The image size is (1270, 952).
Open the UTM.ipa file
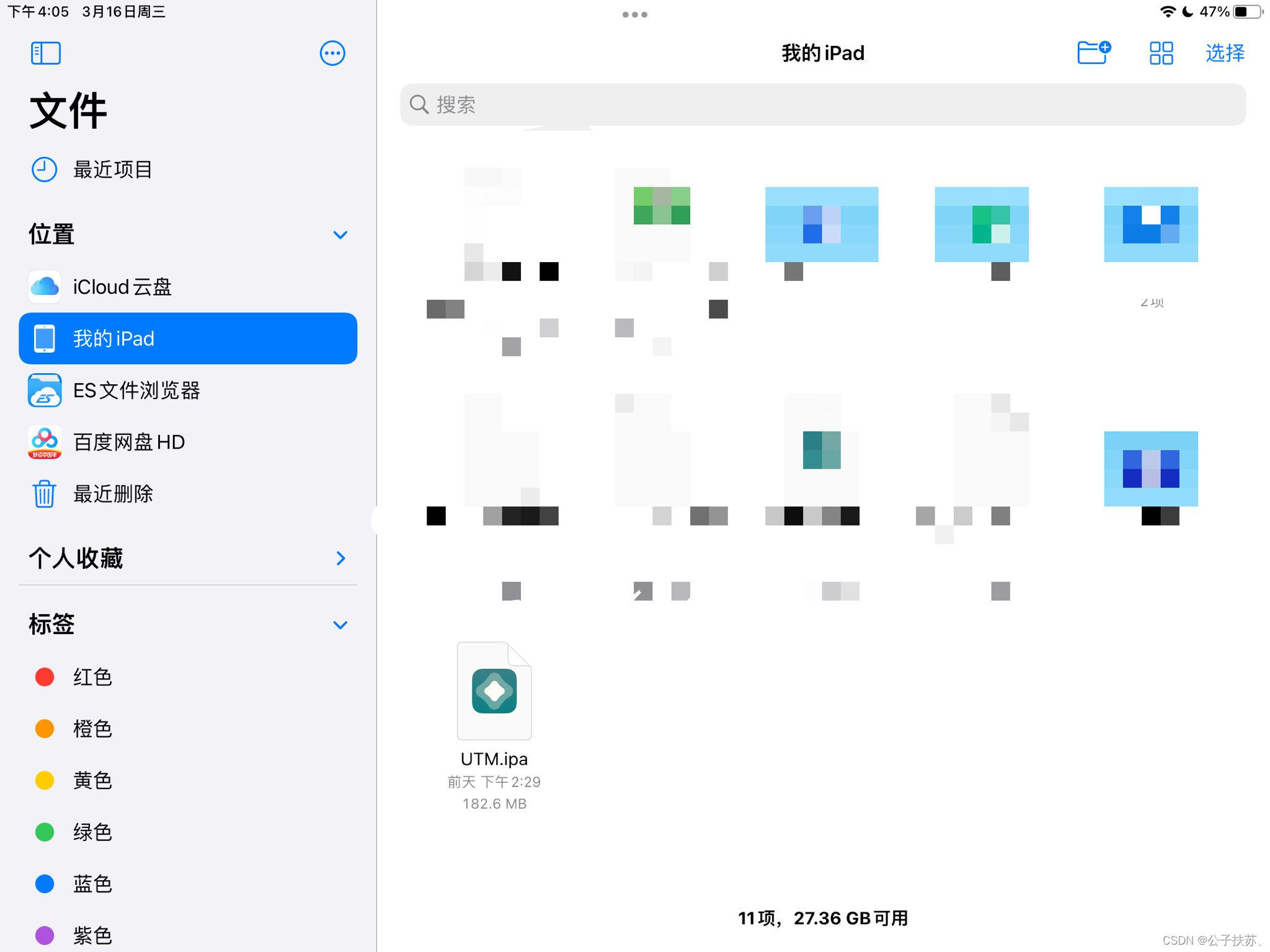(x=494, y=692)
